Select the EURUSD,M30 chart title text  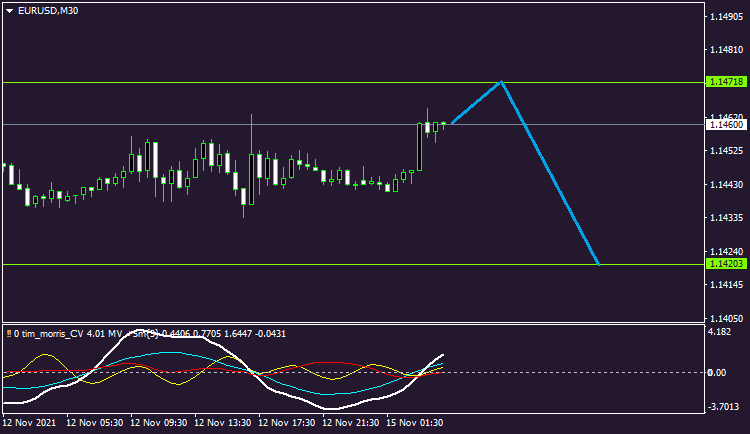tap(48, 11)
